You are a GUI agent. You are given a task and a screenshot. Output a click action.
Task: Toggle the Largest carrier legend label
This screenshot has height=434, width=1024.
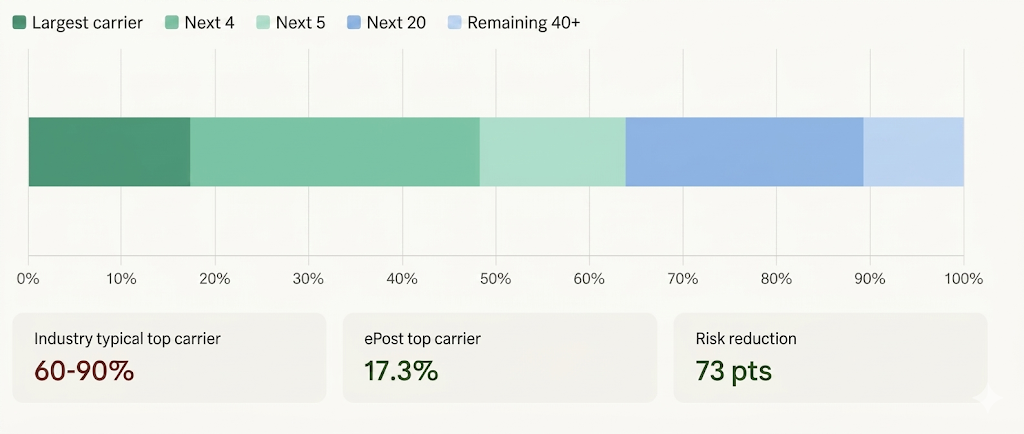pos(87,22)
